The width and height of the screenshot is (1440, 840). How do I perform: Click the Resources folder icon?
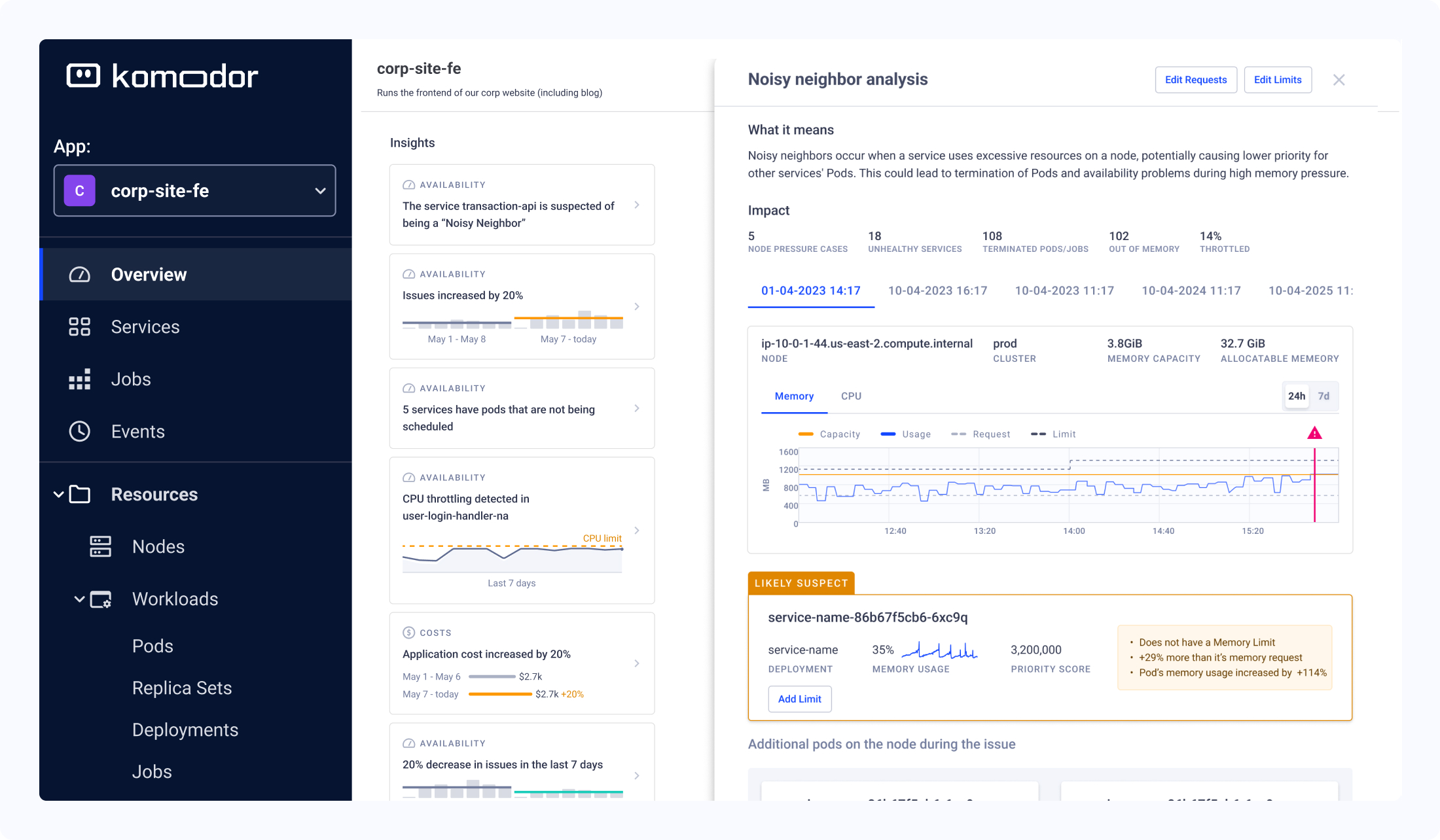pyautogui.click(x=80, y=495)
